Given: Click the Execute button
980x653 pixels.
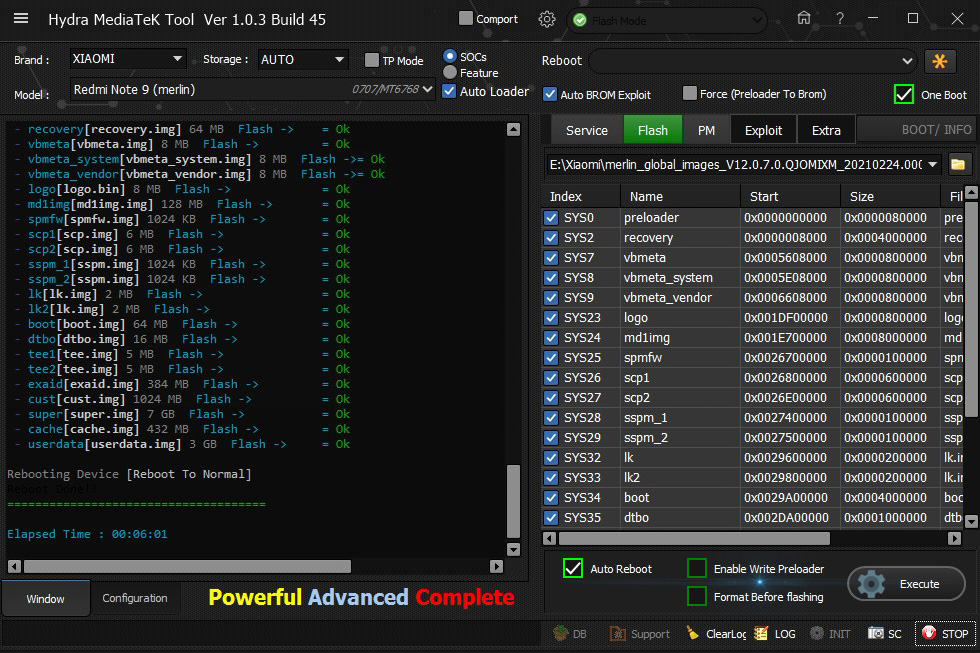Looking at the screenshot, I should pyautogui.click(x=906, y=584).
